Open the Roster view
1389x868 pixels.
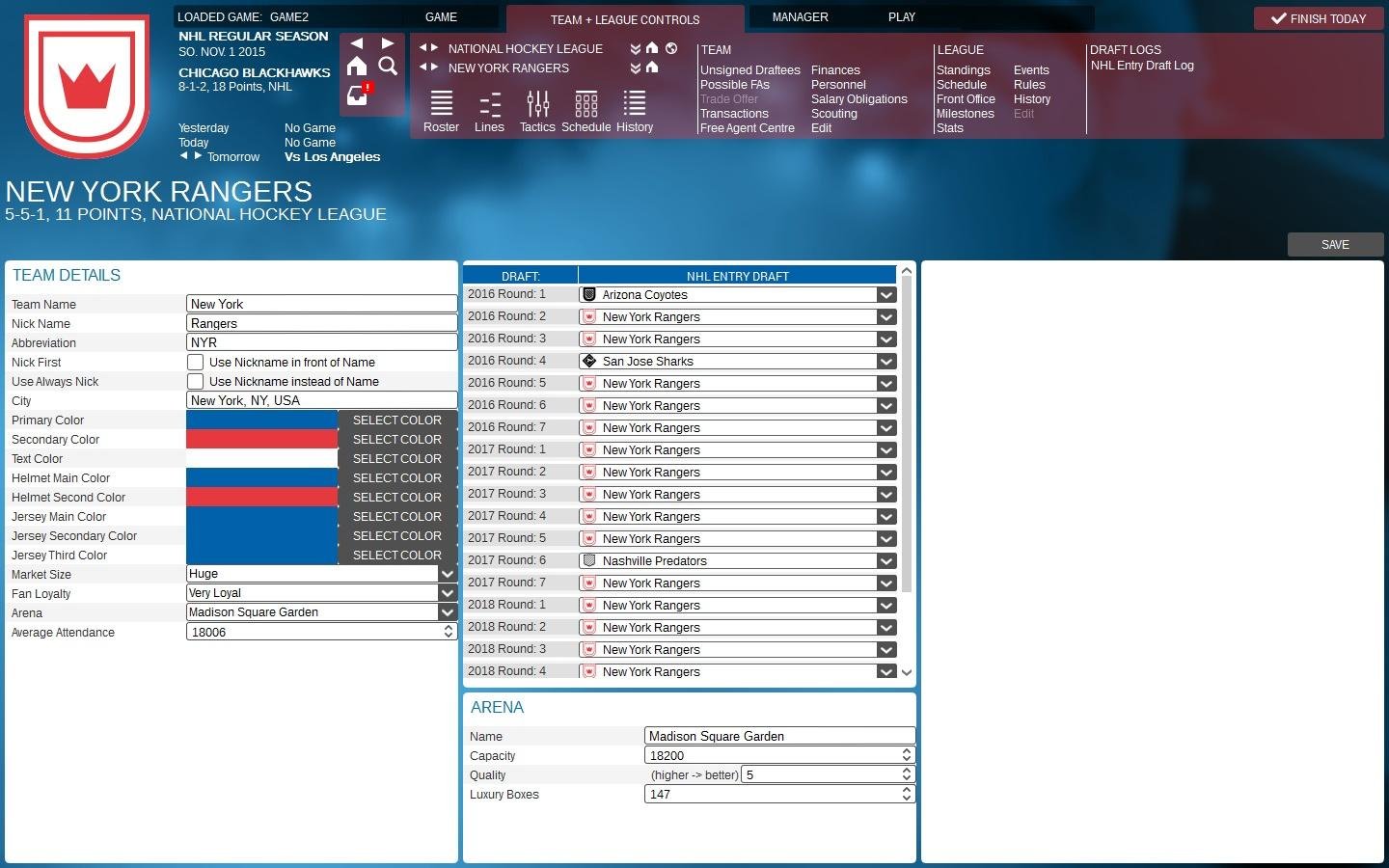point(441,109)
